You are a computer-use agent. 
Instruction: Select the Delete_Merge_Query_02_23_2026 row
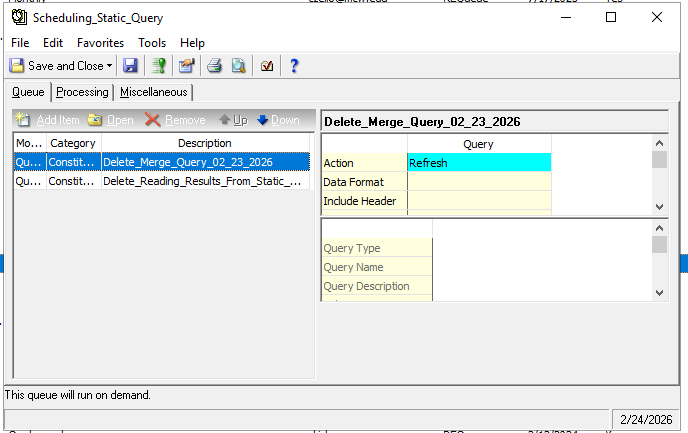[162, 162]
